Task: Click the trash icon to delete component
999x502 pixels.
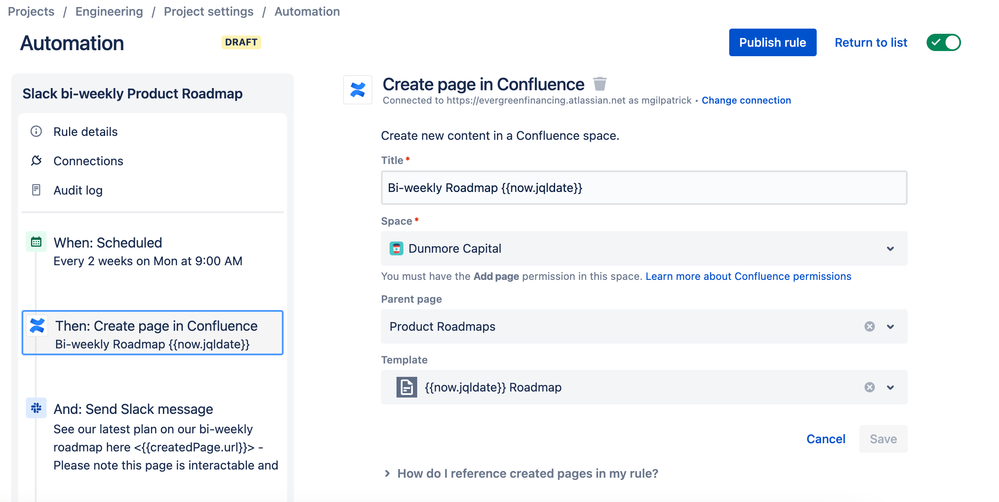Action: pos(600,84)
